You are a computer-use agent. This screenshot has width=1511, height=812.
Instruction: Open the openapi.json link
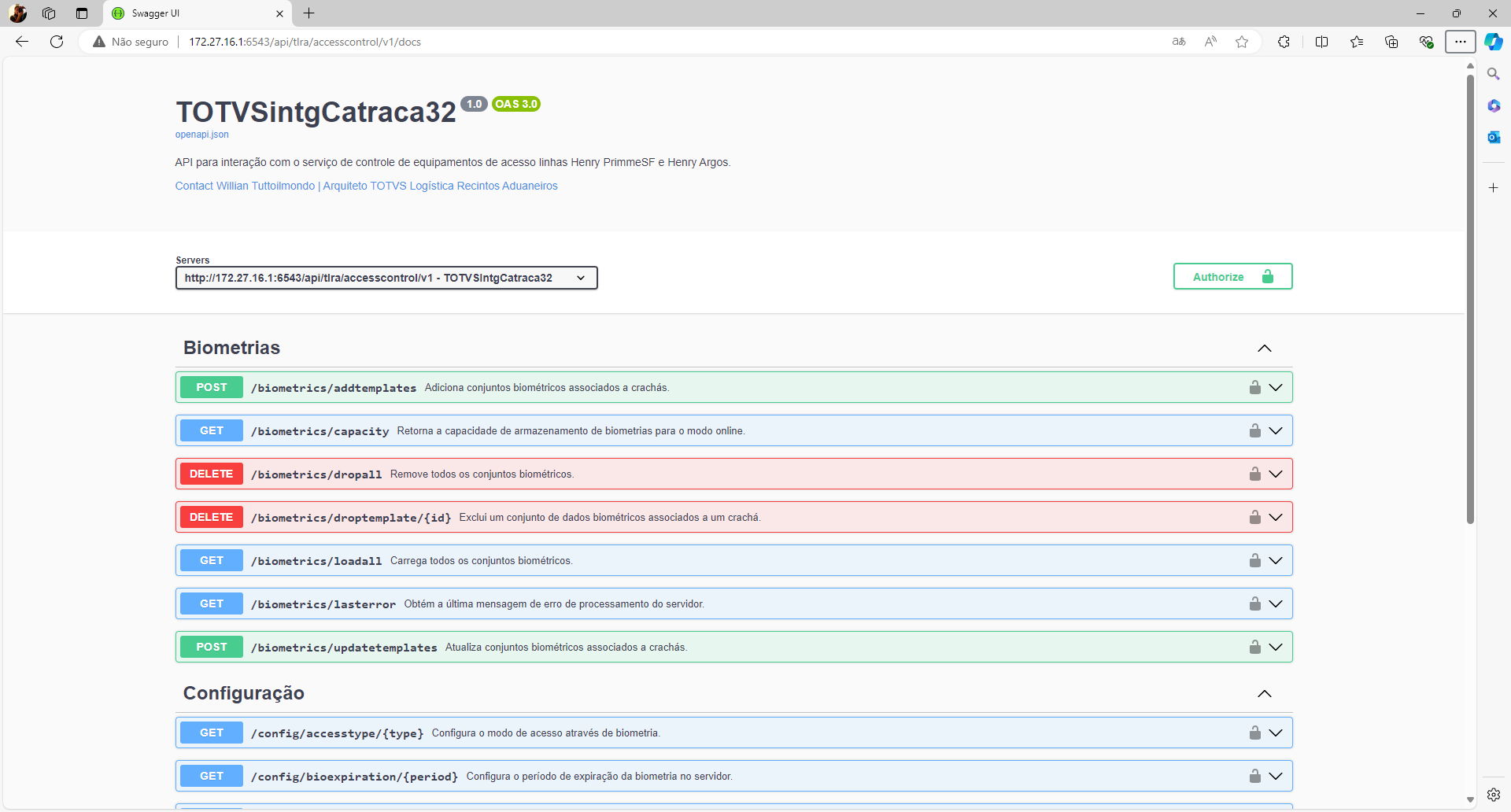point(202,135)
